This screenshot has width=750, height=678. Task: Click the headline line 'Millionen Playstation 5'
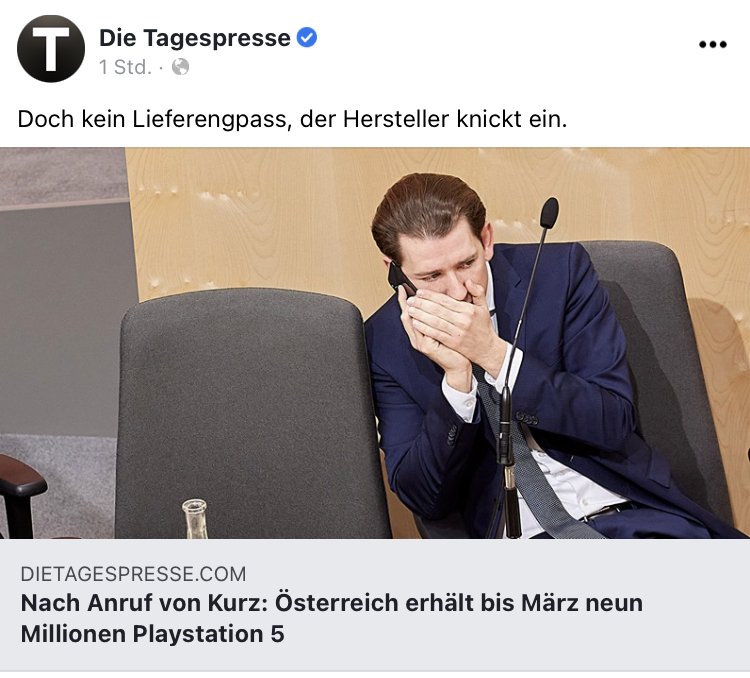[x=153, y=634]
